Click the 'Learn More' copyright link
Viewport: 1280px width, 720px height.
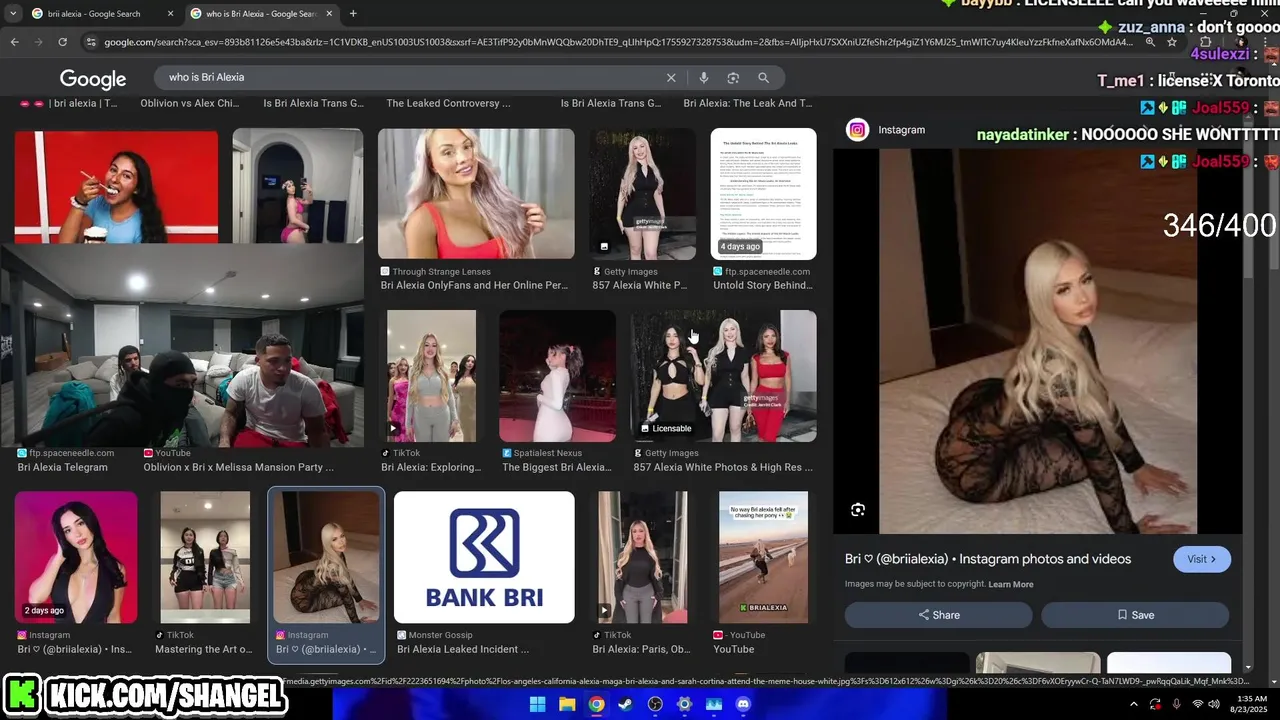(1011, 584)
